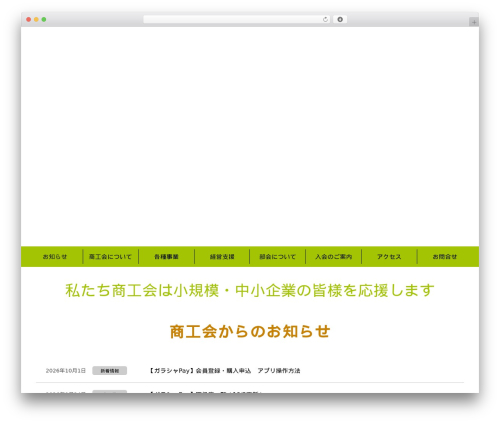Viewport: 500px width, 423px height.
Task: Go to the 経営支援 page
Action: tap(222, 257)
